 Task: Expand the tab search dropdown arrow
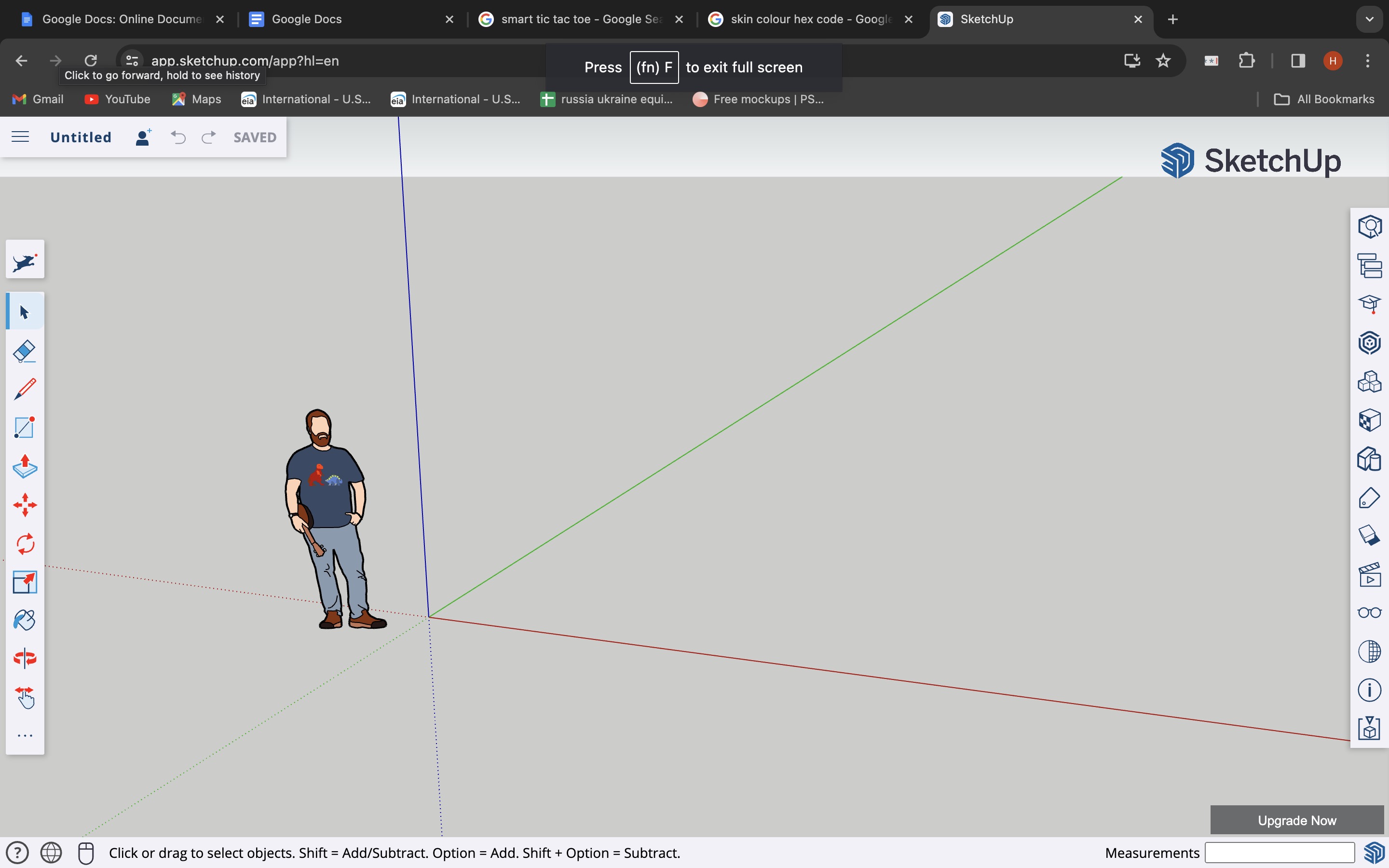(x=1370, y=19)
